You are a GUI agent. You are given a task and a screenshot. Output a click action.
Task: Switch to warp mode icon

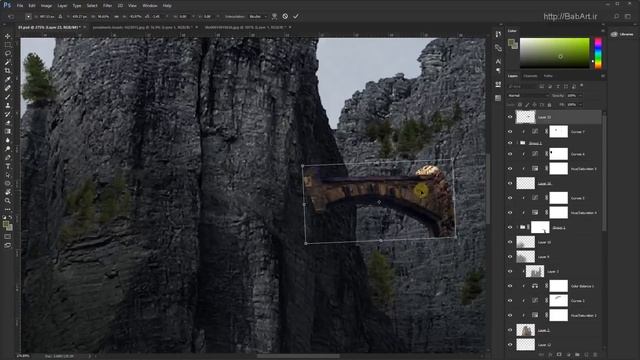pyautogui.click(x=274, y=16)
